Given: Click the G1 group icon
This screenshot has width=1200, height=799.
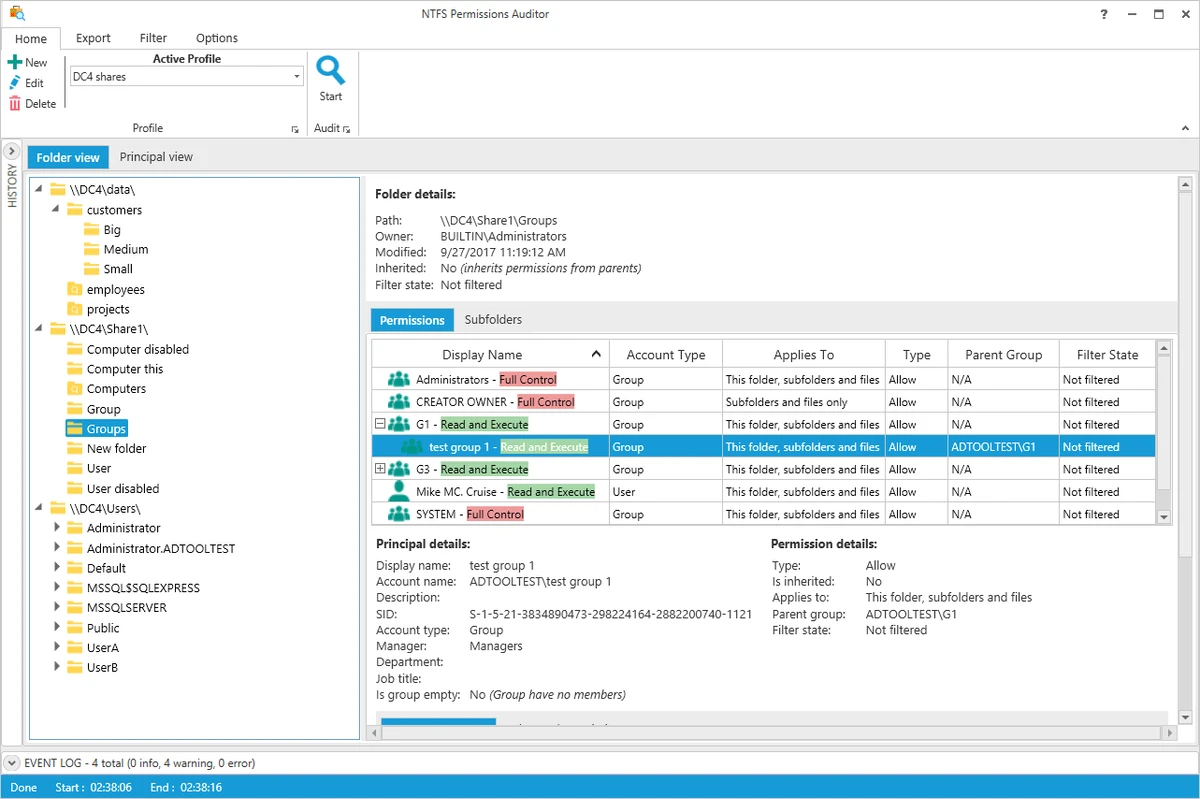Looking at the screenshot, I should point(399,425).
